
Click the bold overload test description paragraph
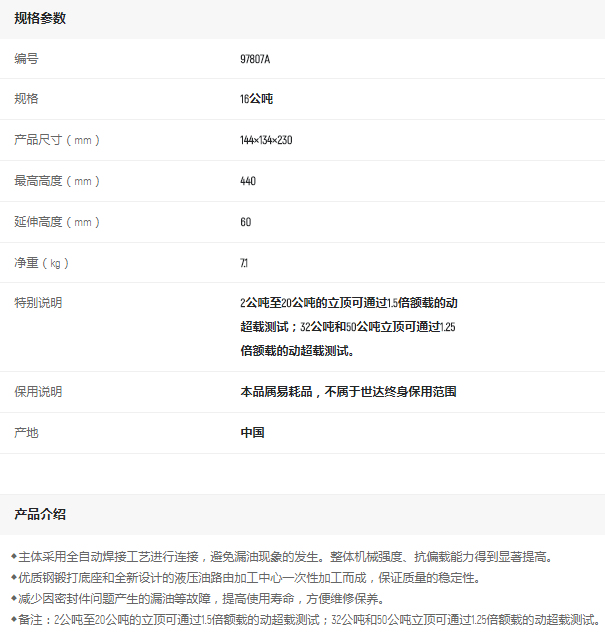point(348,326)
